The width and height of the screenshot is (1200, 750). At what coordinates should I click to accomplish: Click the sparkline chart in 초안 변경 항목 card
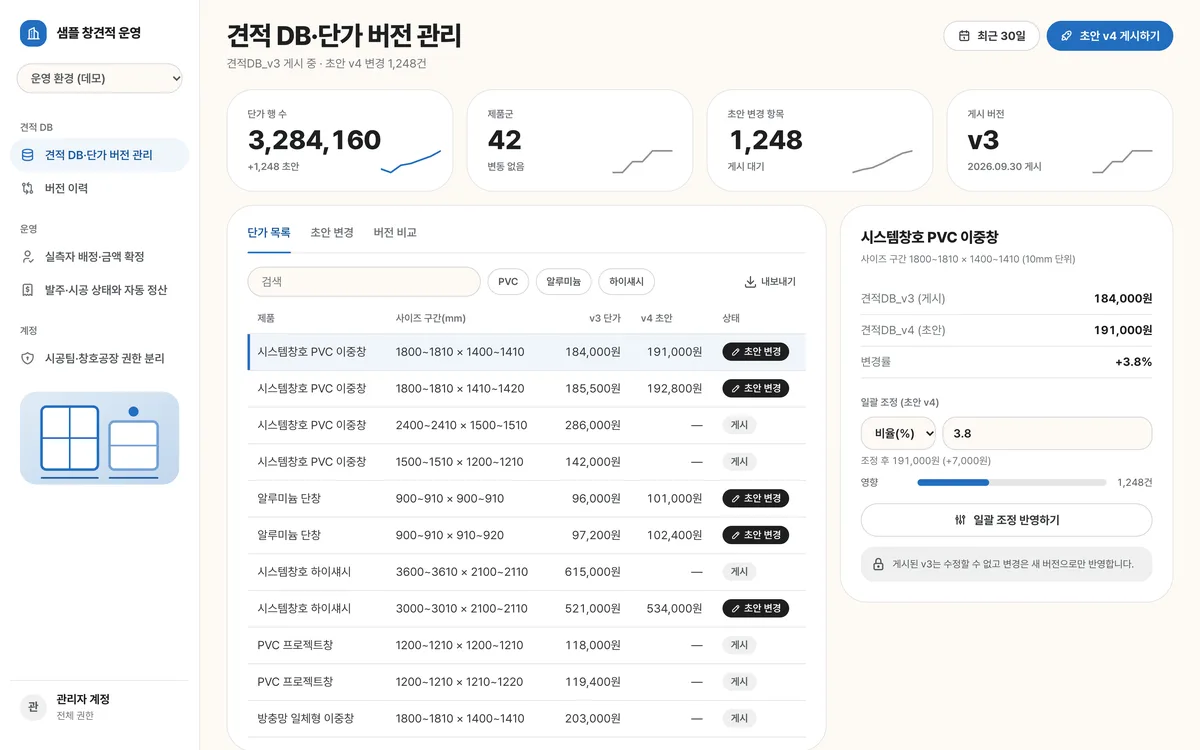(882, 162)
